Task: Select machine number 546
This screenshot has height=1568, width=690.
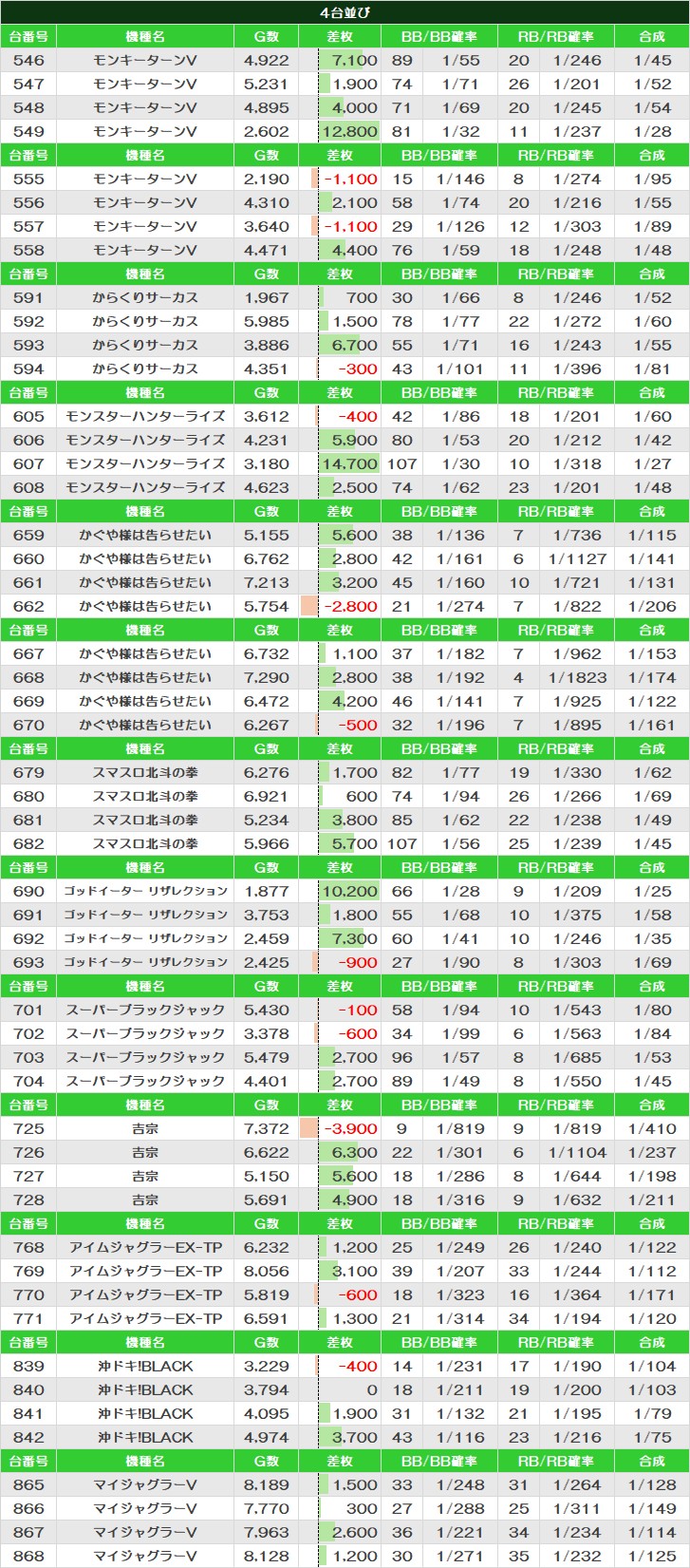Action: click(x=28, y=60)
